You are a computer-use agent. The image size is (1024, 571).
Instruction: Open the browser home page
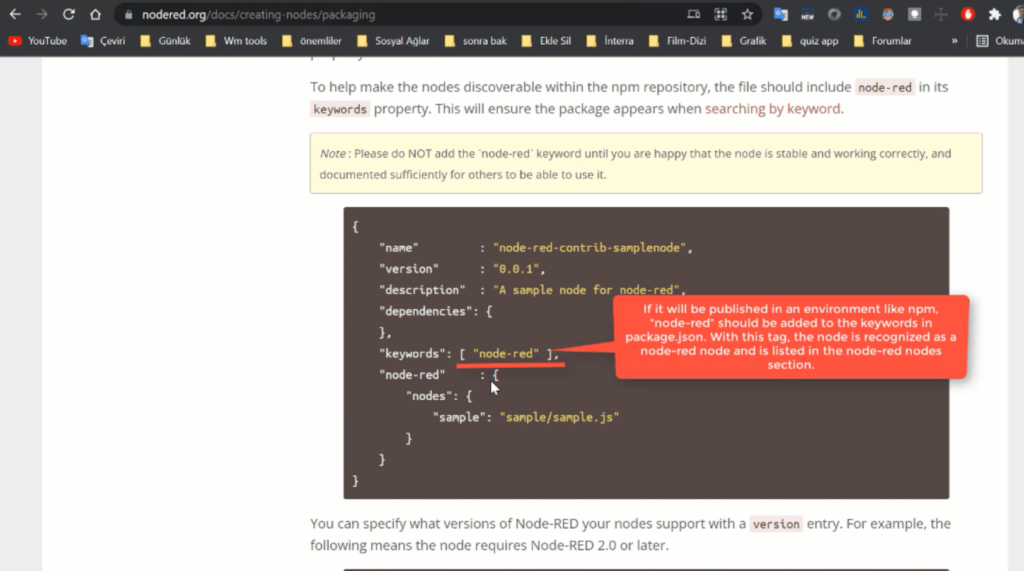(95, 14)
